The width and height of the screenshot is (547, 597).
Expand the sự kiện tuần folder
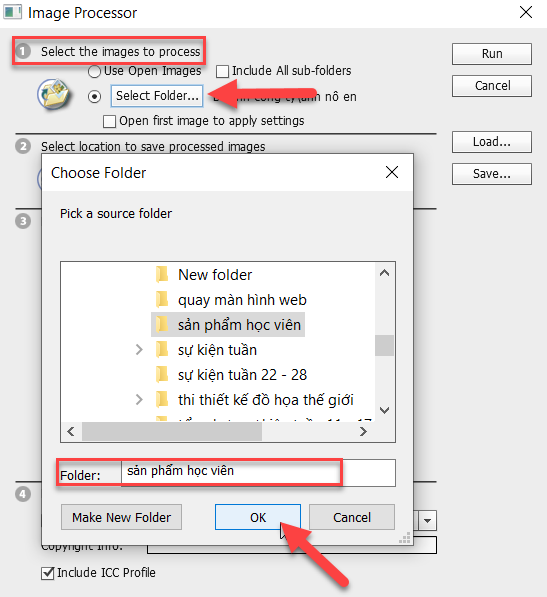tap(139, 350)
